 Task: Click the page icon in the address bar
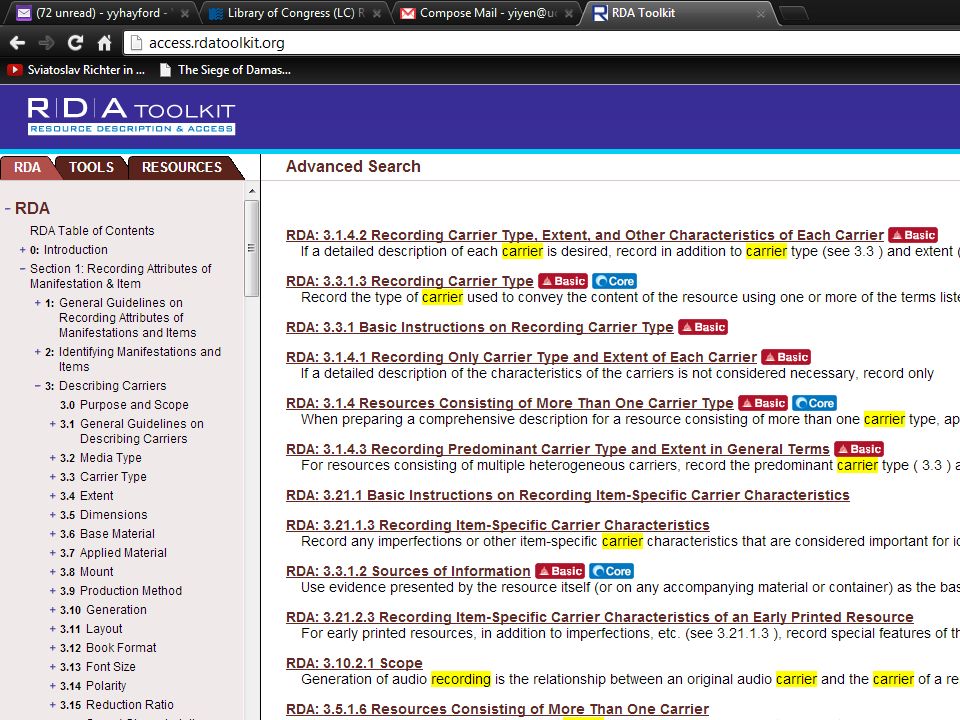click(x=137, y=43)
